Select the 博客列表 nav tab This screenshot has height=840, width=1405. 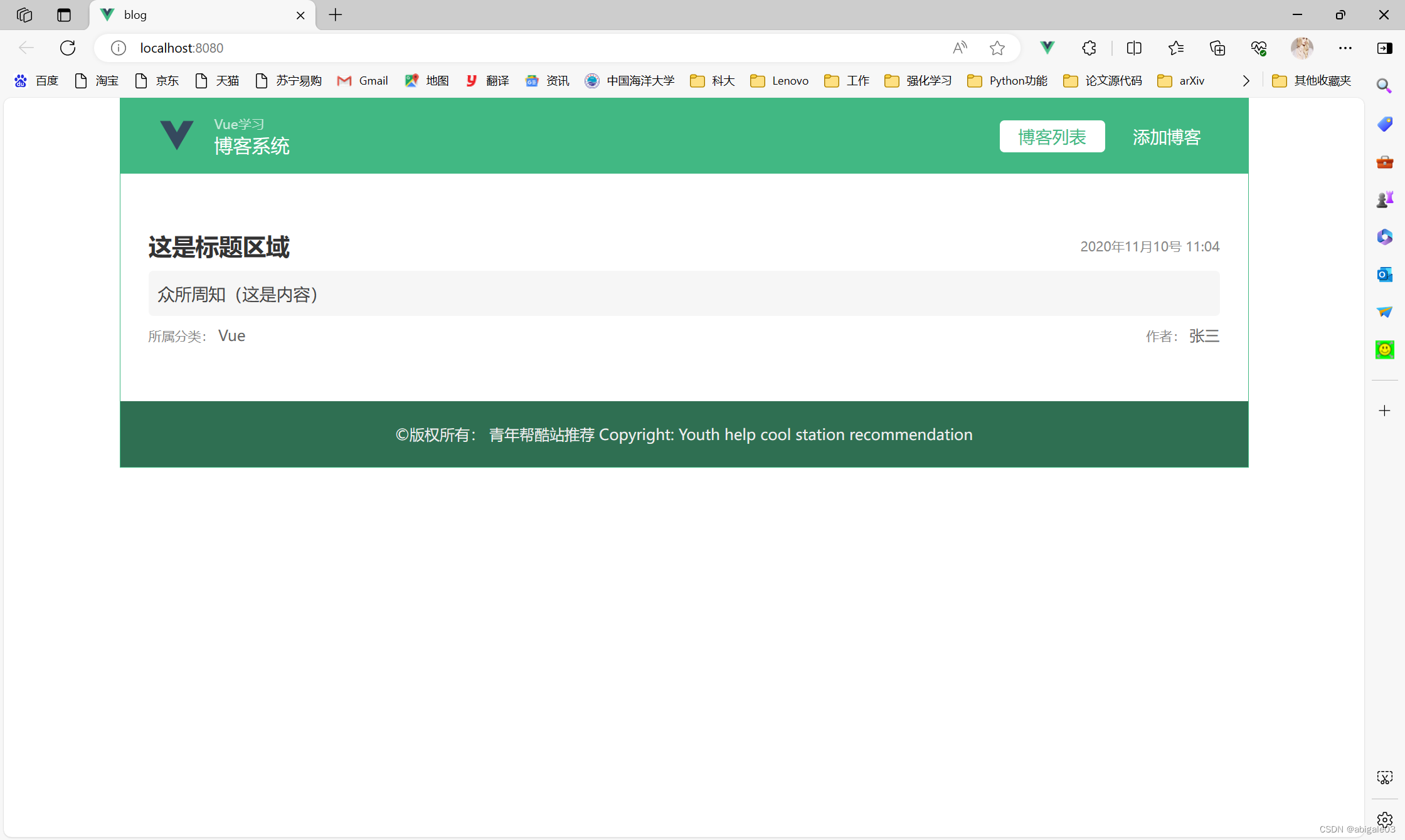1052,137
